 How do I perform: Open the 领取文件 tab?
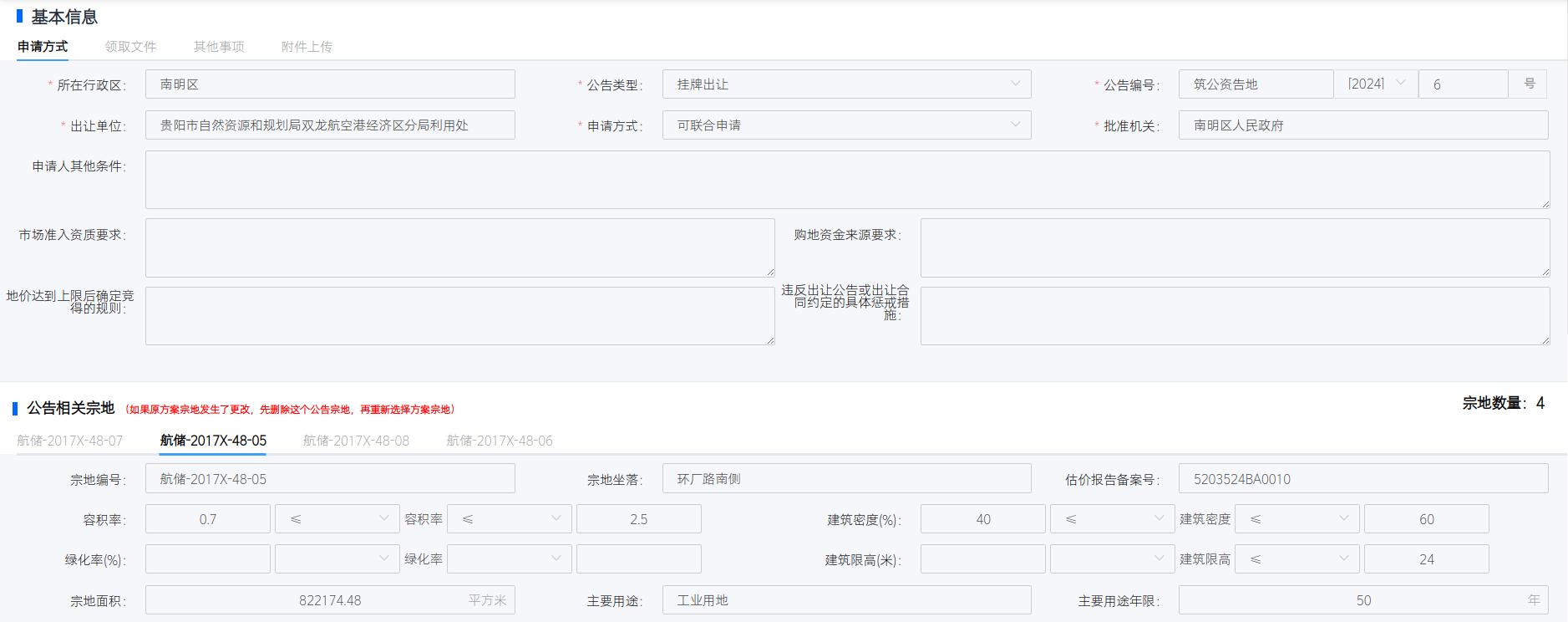(130, 47)
